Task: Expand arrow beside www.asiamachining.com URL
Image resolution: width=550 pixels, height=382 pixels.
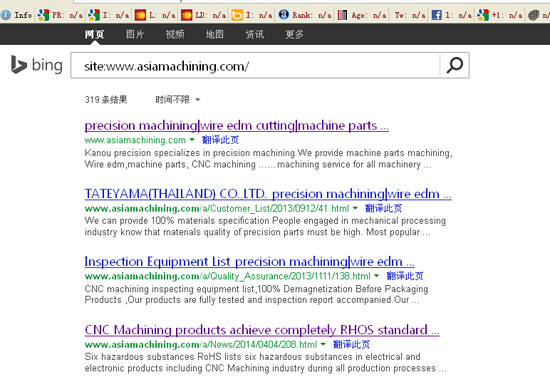Action: (192, 140)
